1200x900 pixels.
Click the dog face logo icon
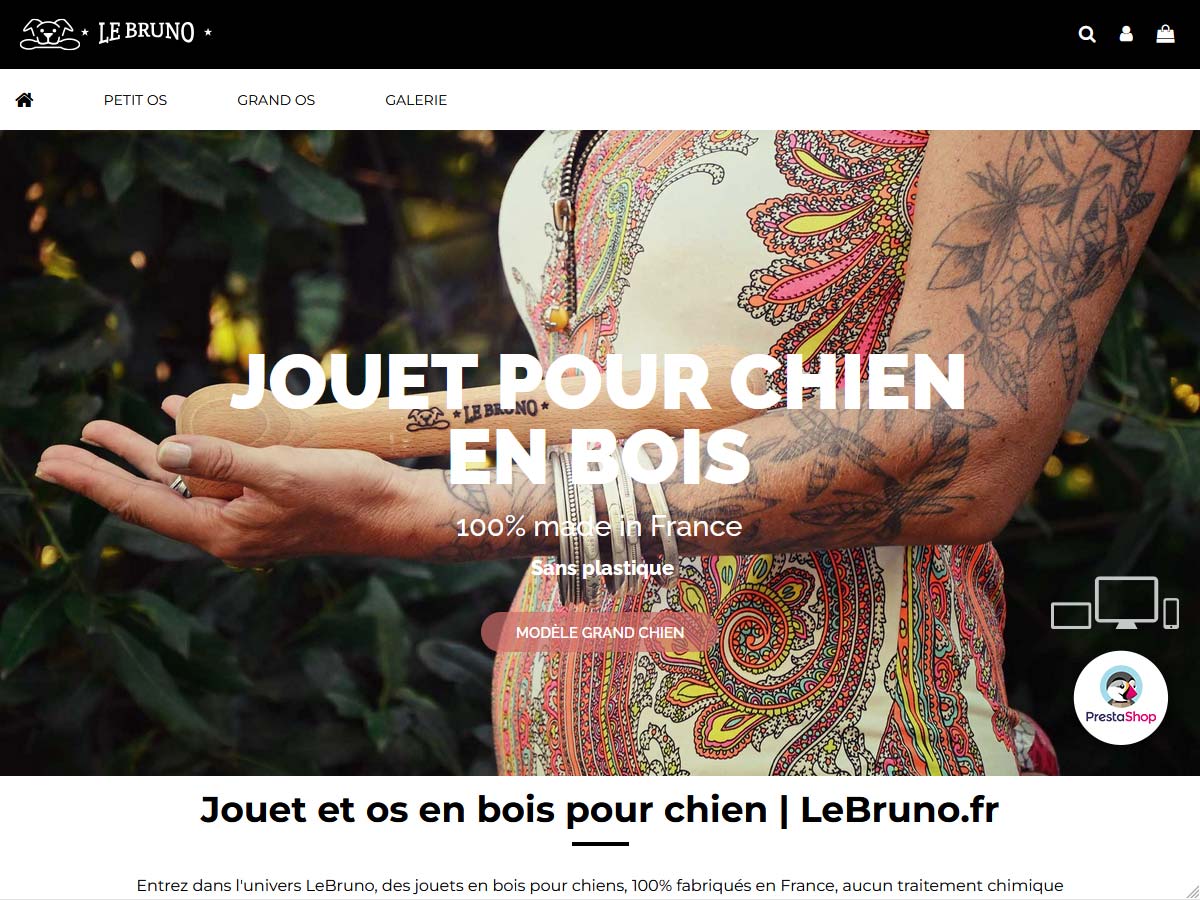[x=49, y=33]
